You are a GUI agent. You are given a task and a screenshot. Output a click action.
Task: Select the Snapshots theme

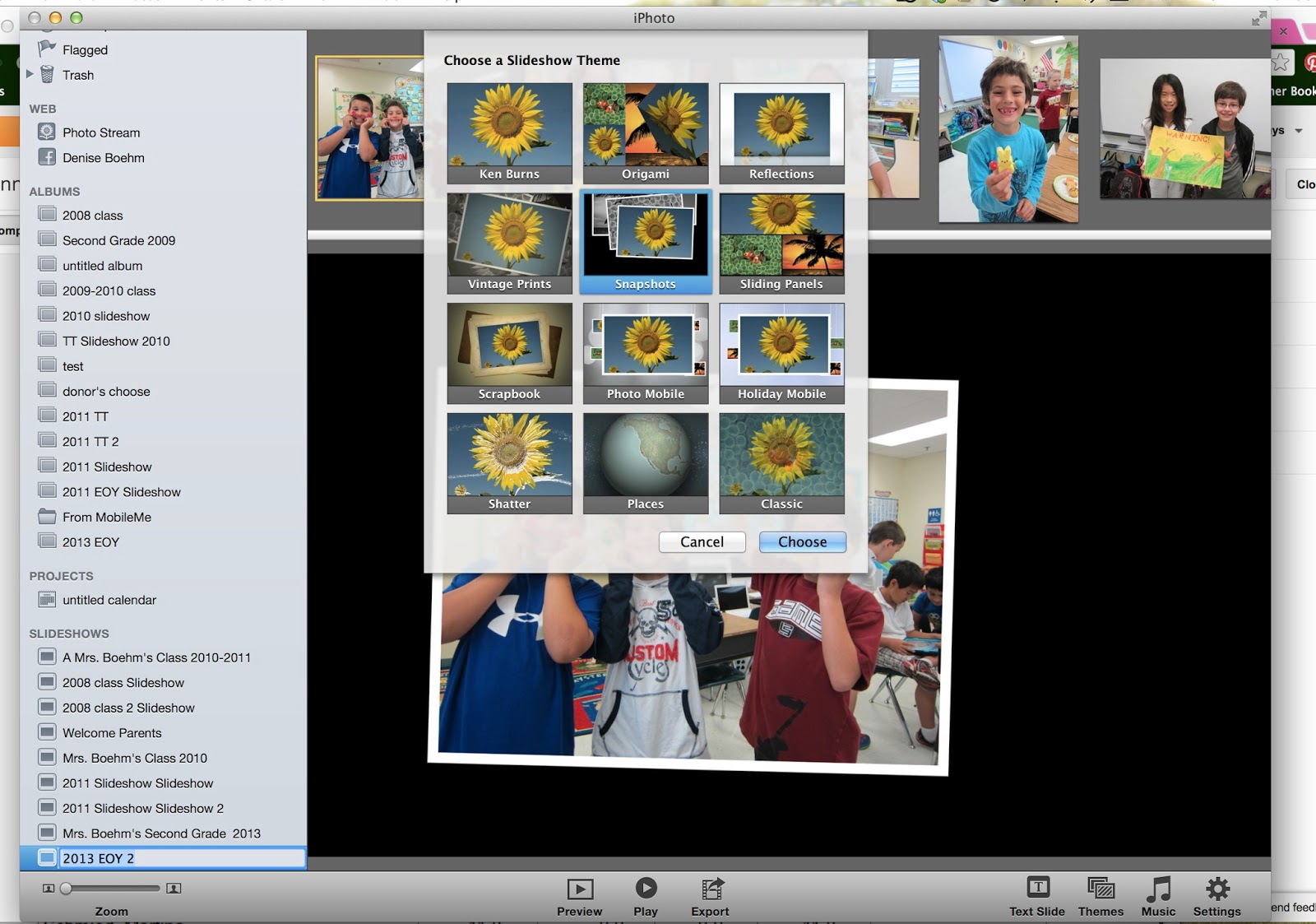[x=646, y=243]
